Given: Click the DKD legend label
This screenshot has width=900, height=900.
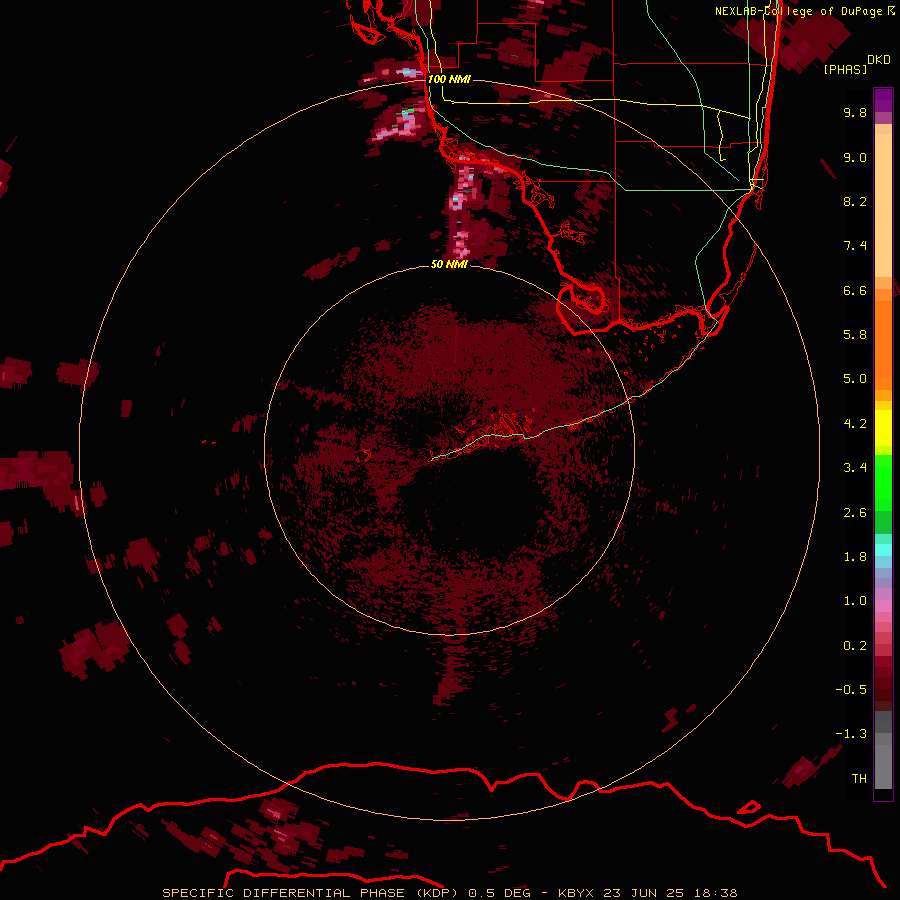Looking at the screenshot, I should pos(879,60).
